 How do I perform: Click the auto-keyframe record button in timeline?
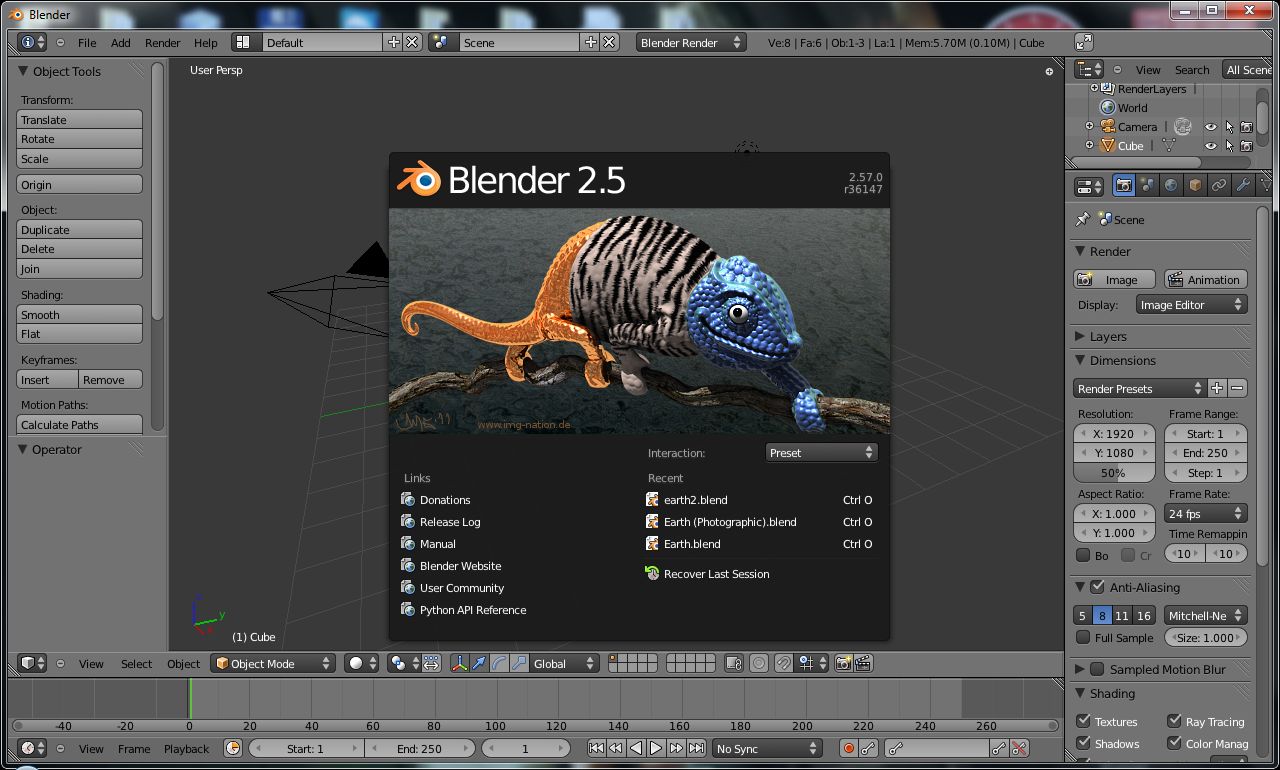point(849,748)
